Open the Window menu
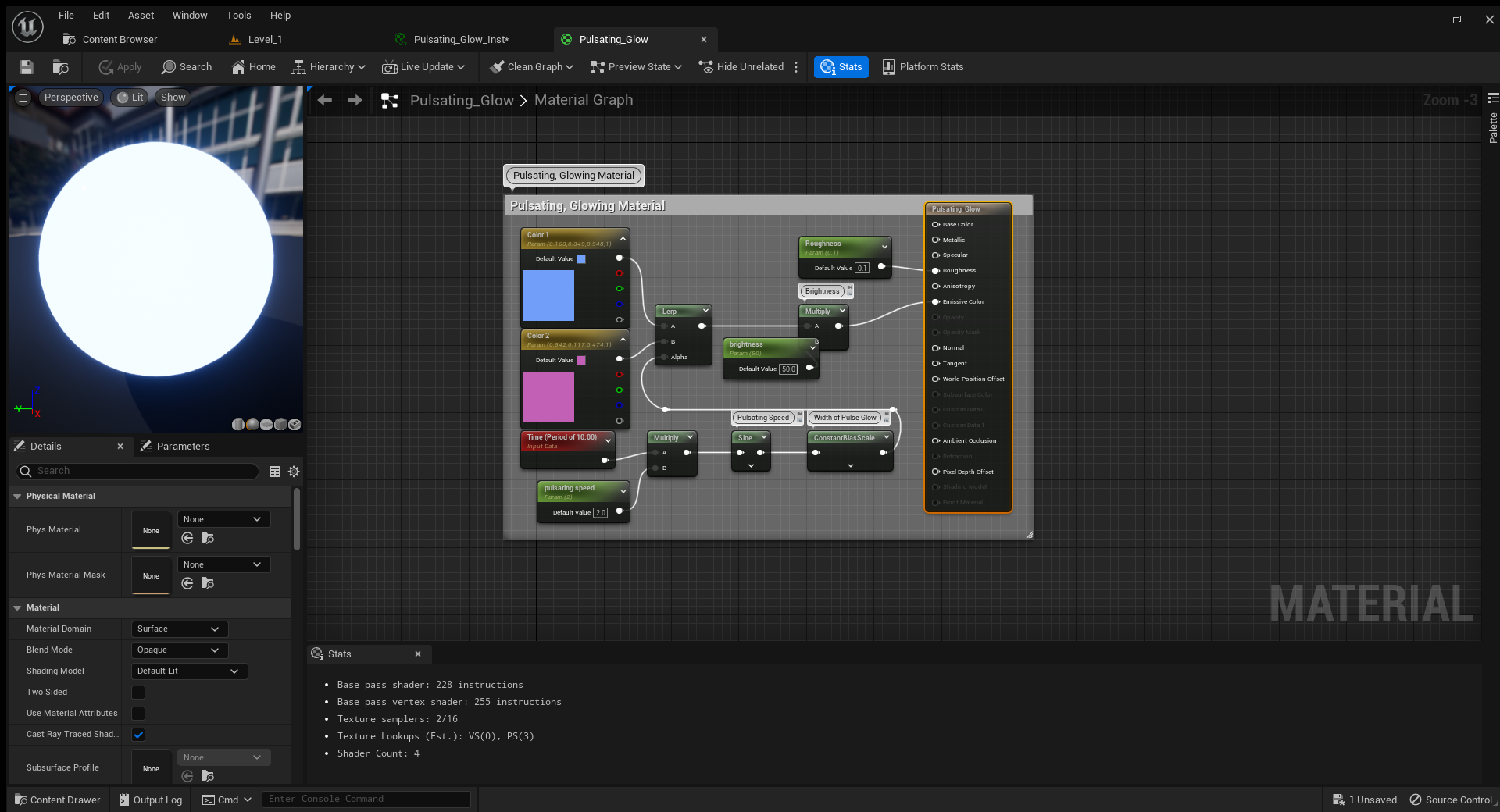Image resolution: width=1500 pixels, height=812 pixels. [190, 15]
